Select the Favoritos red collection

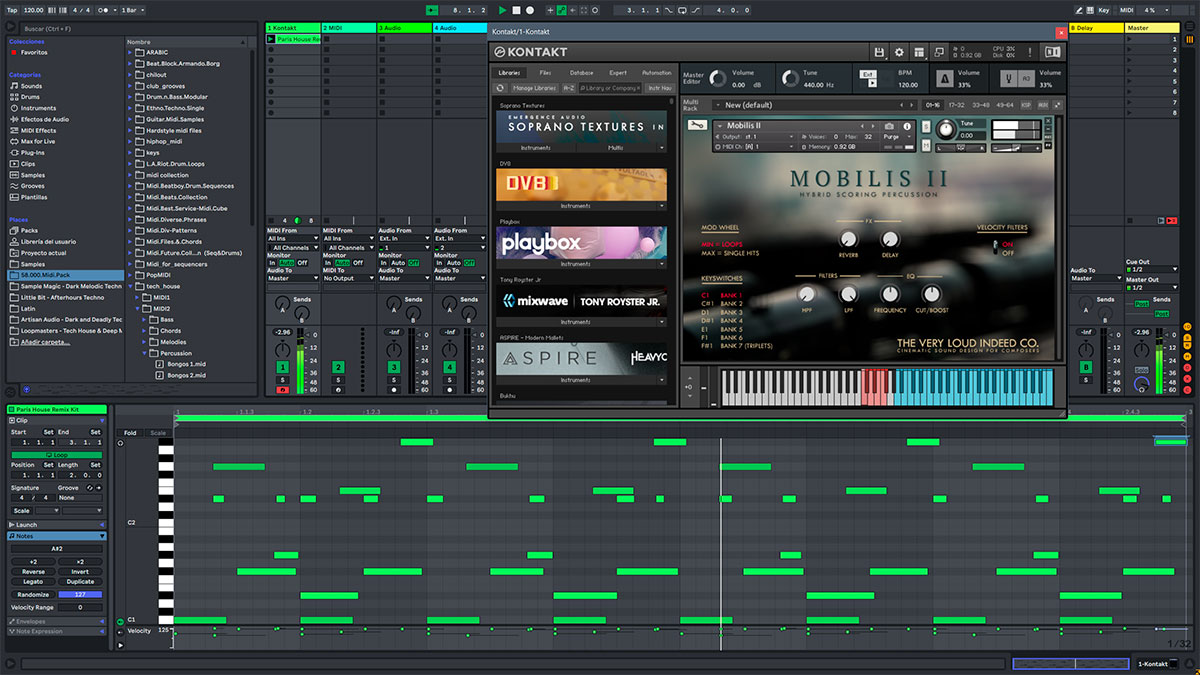[34, 52]
